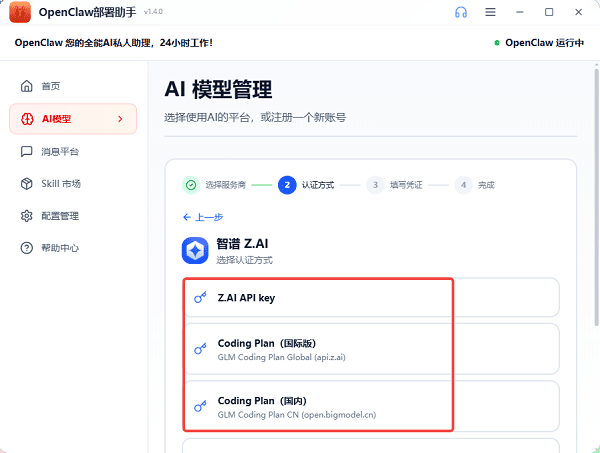Open the hamburger menu icon
Viewport: 600px width, 453px height.
click(x=490, y=12)
